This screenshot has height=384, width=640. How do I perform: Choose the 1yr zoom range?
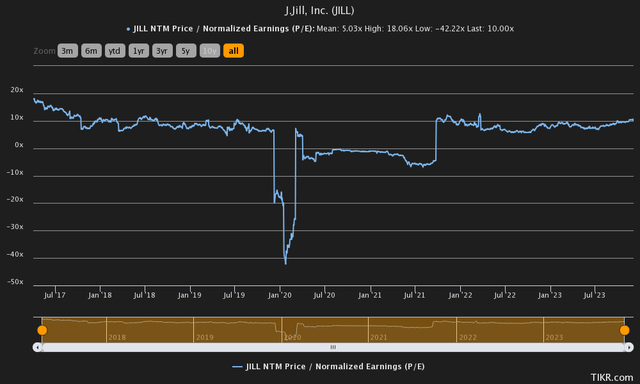(x=139, y=51)
